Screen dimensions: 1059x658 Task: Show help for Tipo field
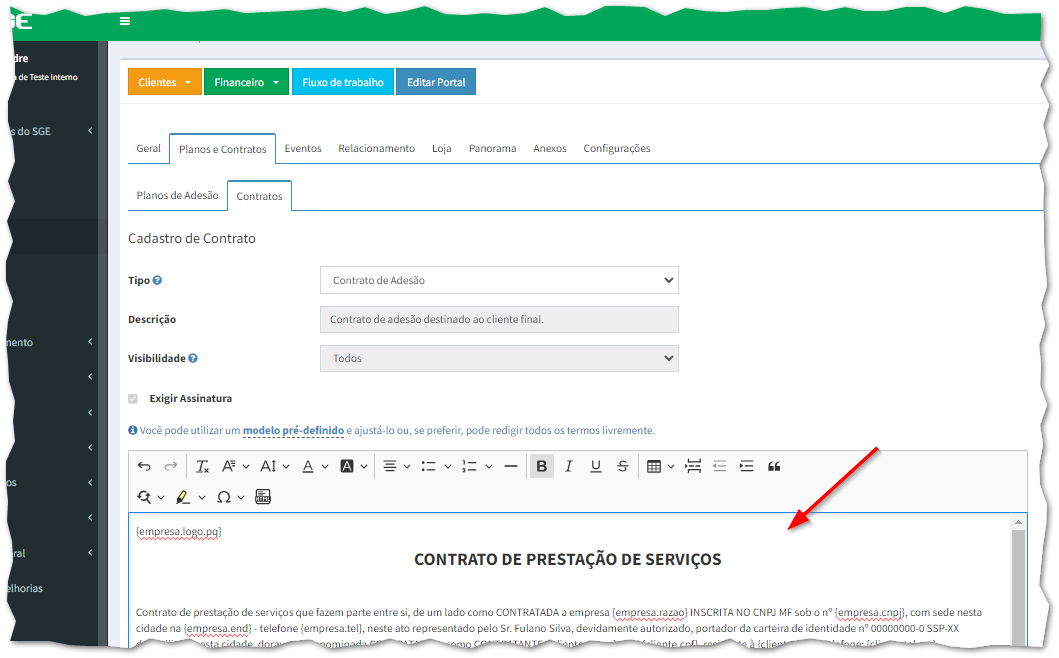click(157, 280)
